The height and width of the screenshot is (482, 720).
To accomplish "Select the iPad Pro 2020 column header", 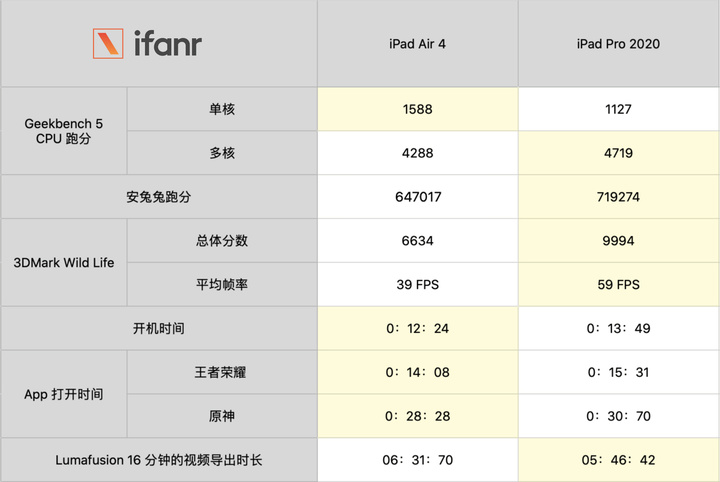I will point(618,44).
